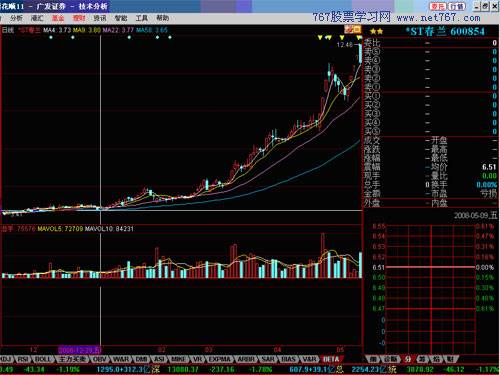
Task: Click the 分 tab under intraday panel
Action: point(408,359)
